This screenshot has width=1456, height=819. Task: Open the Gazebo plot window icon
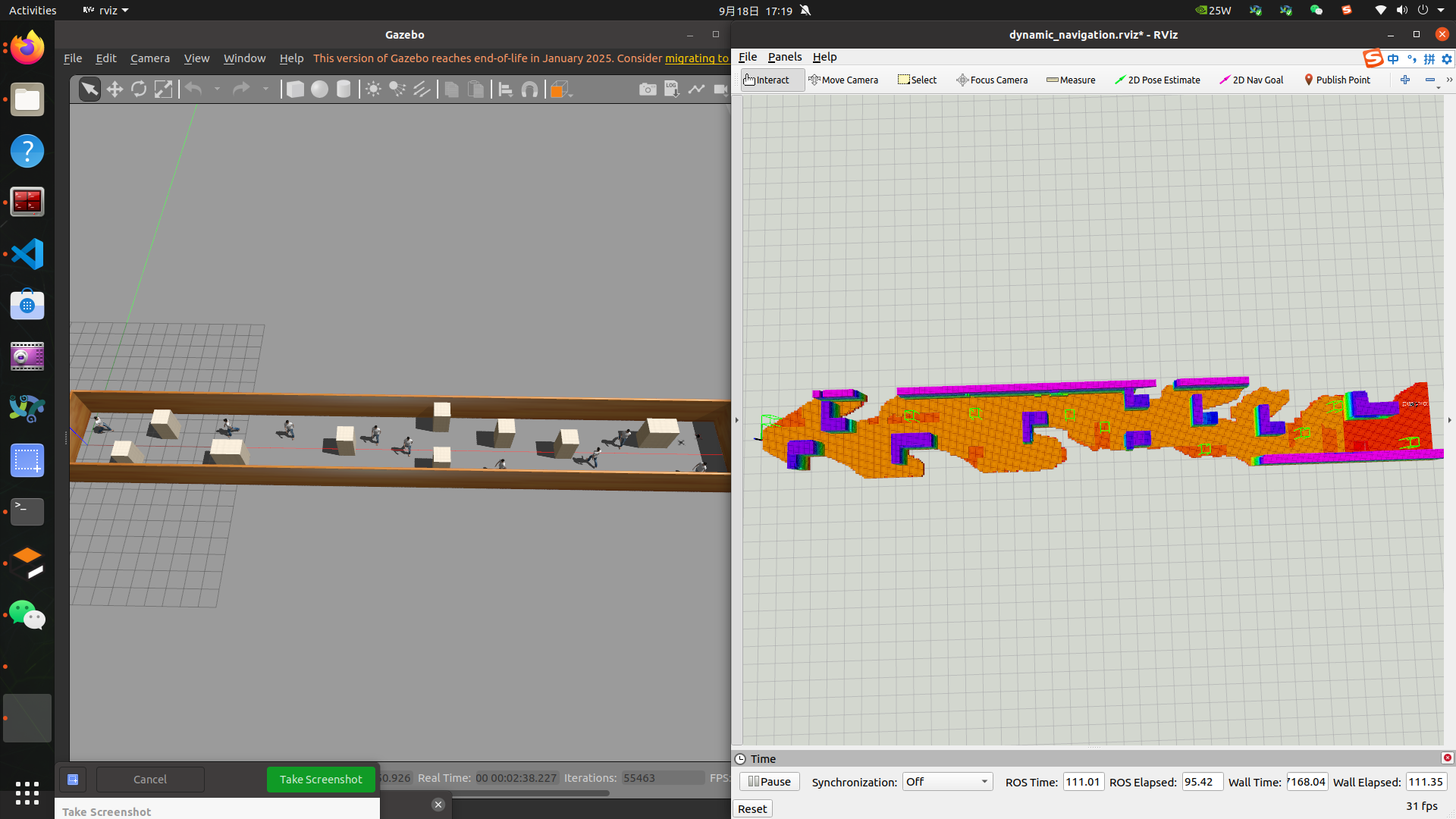pos(696,89)
